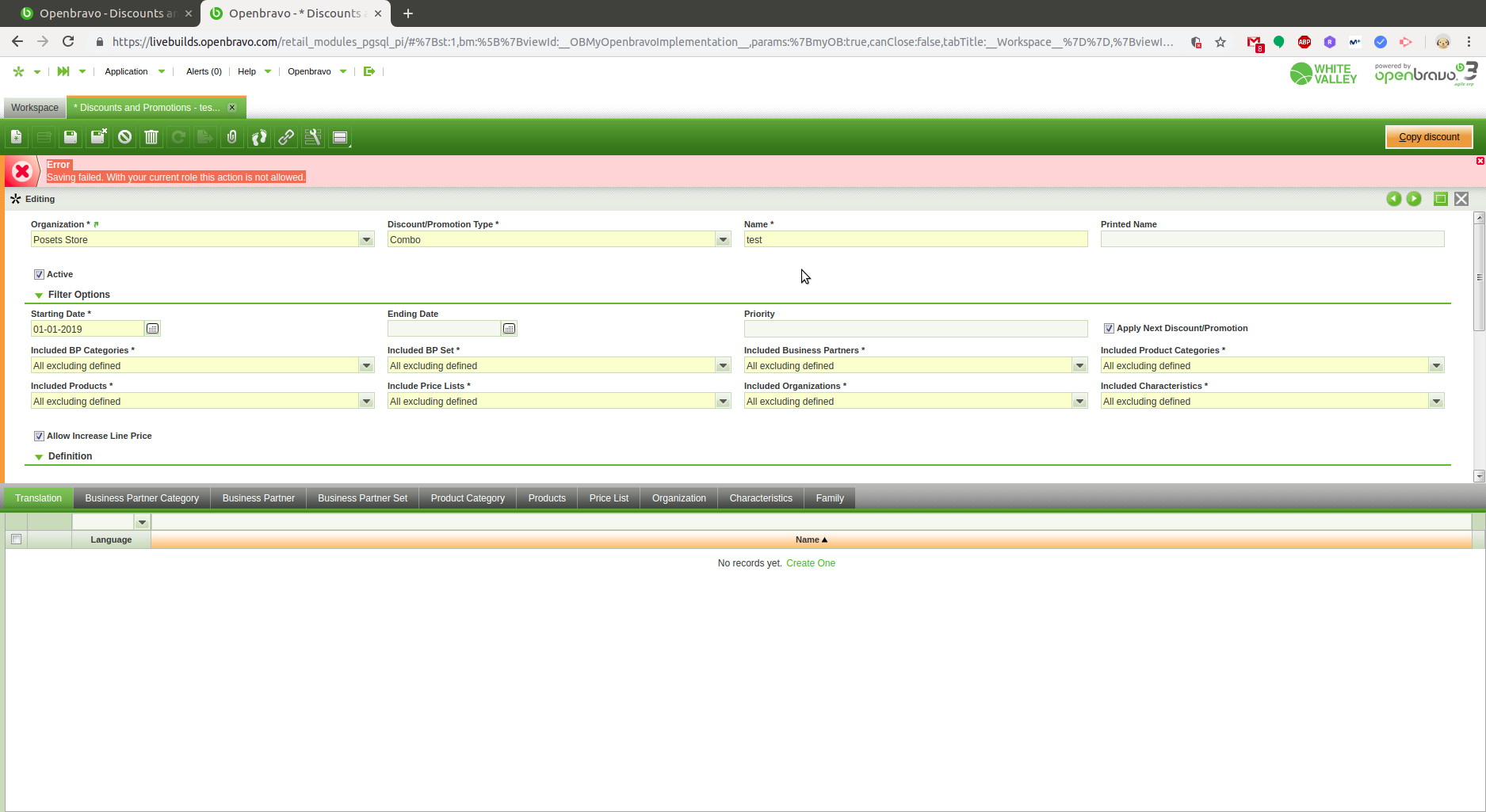Click the Cancel changes toolbar icon
The image size is (1486, 812).
[124, 137]
